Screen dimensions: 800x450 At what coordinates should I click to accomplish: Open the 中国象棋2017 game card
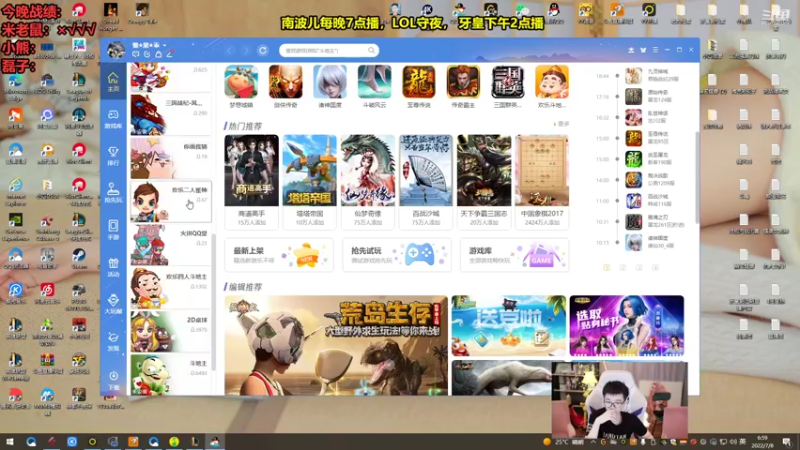[x=542, y=182]
